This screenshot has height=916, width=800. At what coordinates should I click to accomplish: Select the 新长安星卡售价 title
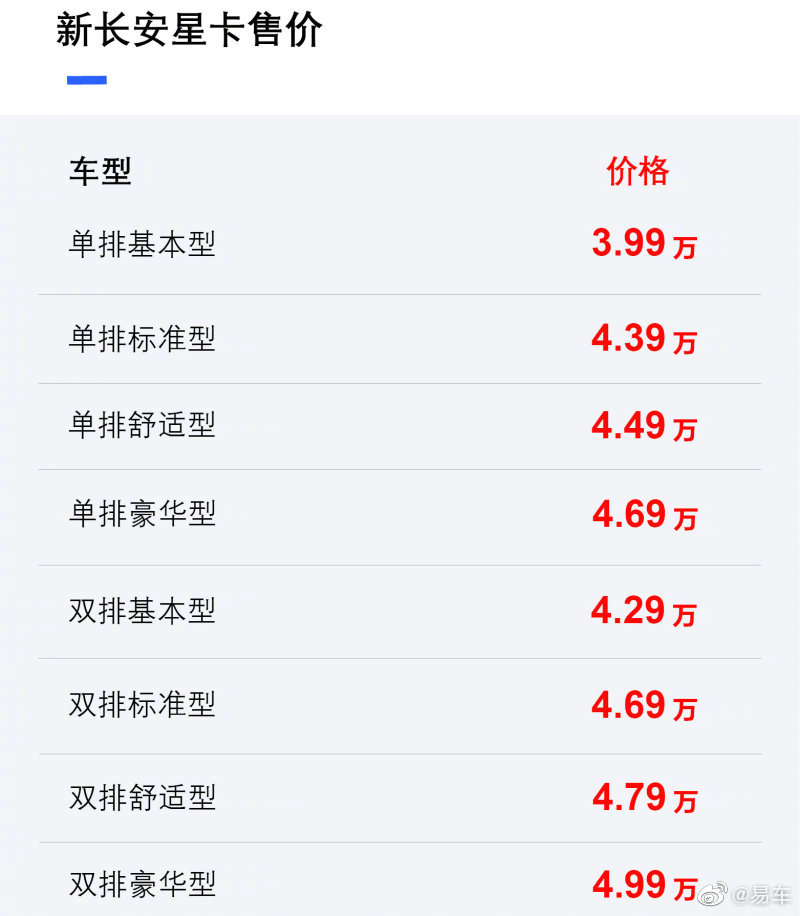(189, 30)
